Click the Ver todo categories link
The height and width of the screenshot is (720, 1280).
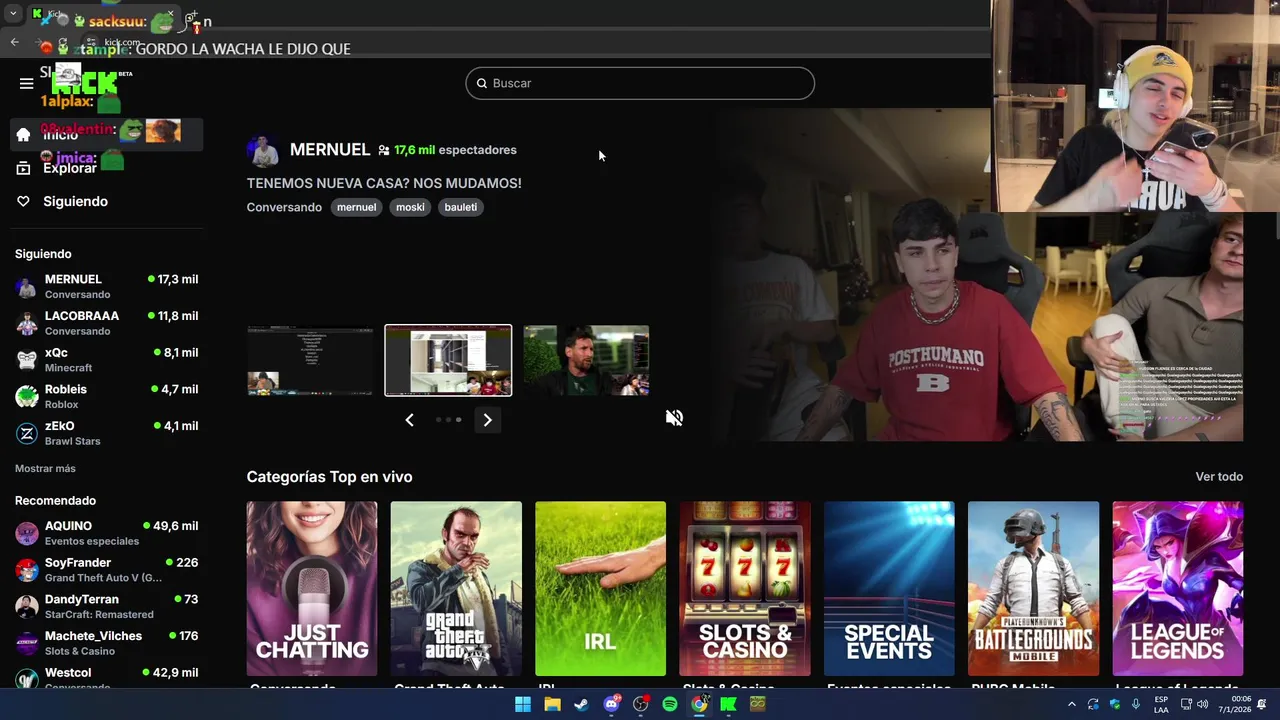click(1219, 477)
